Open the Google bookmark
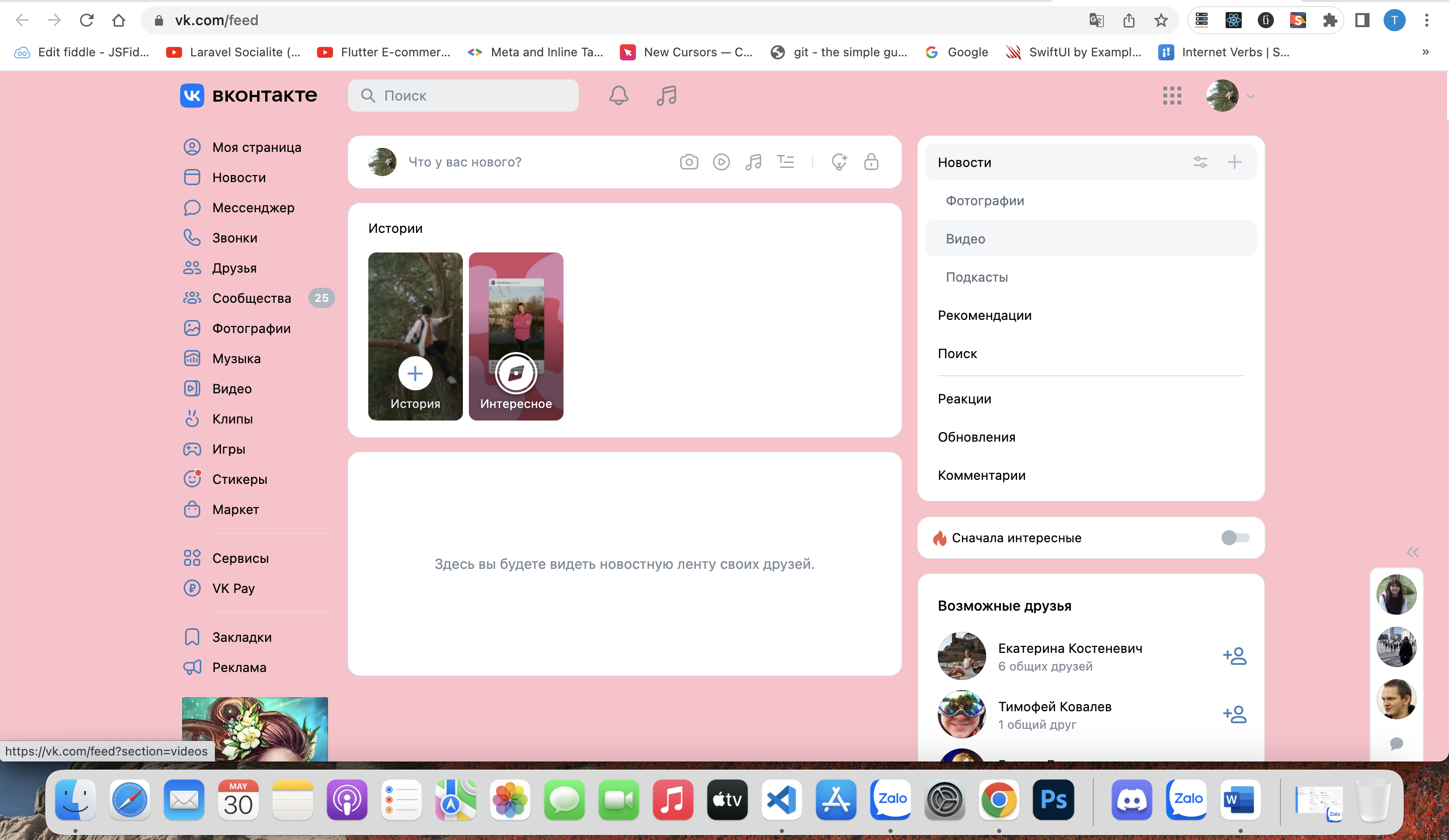1449x840 pixels. coord(957,52)
